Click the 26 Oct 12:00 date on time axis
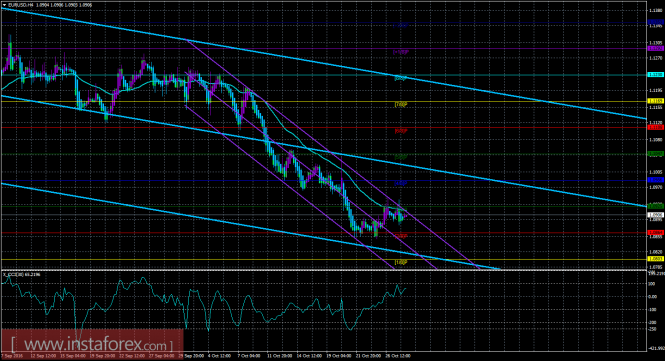The height and width of the screenshot is (361, 665). coord(398,356)
